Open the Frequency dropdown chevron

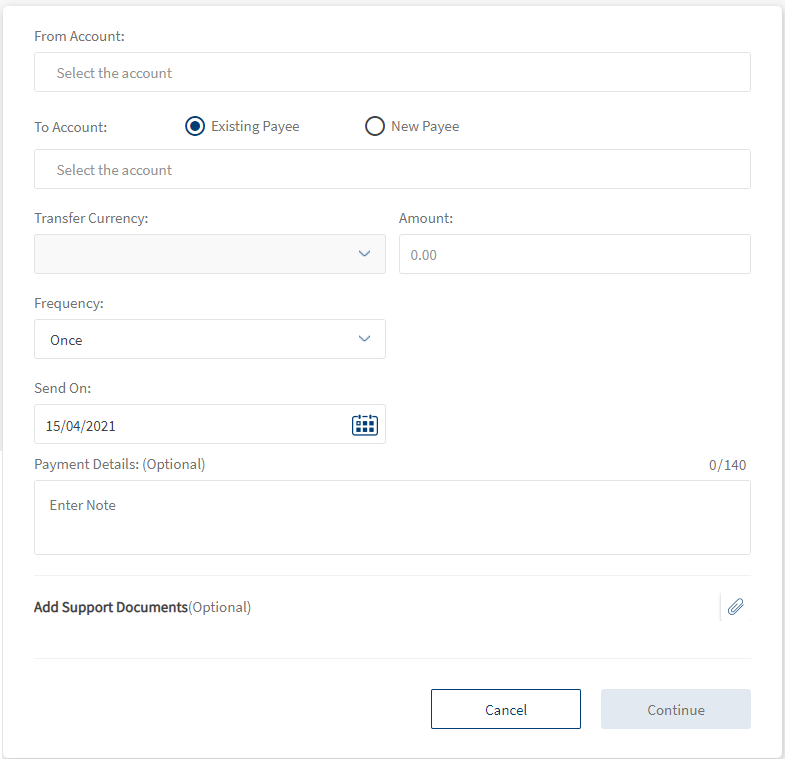[364, 339]
